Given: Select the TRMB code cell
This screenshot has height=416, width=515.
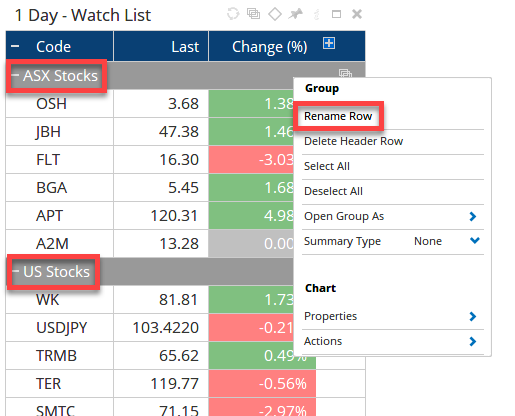Looking at the screenshot, I should 60,355.
